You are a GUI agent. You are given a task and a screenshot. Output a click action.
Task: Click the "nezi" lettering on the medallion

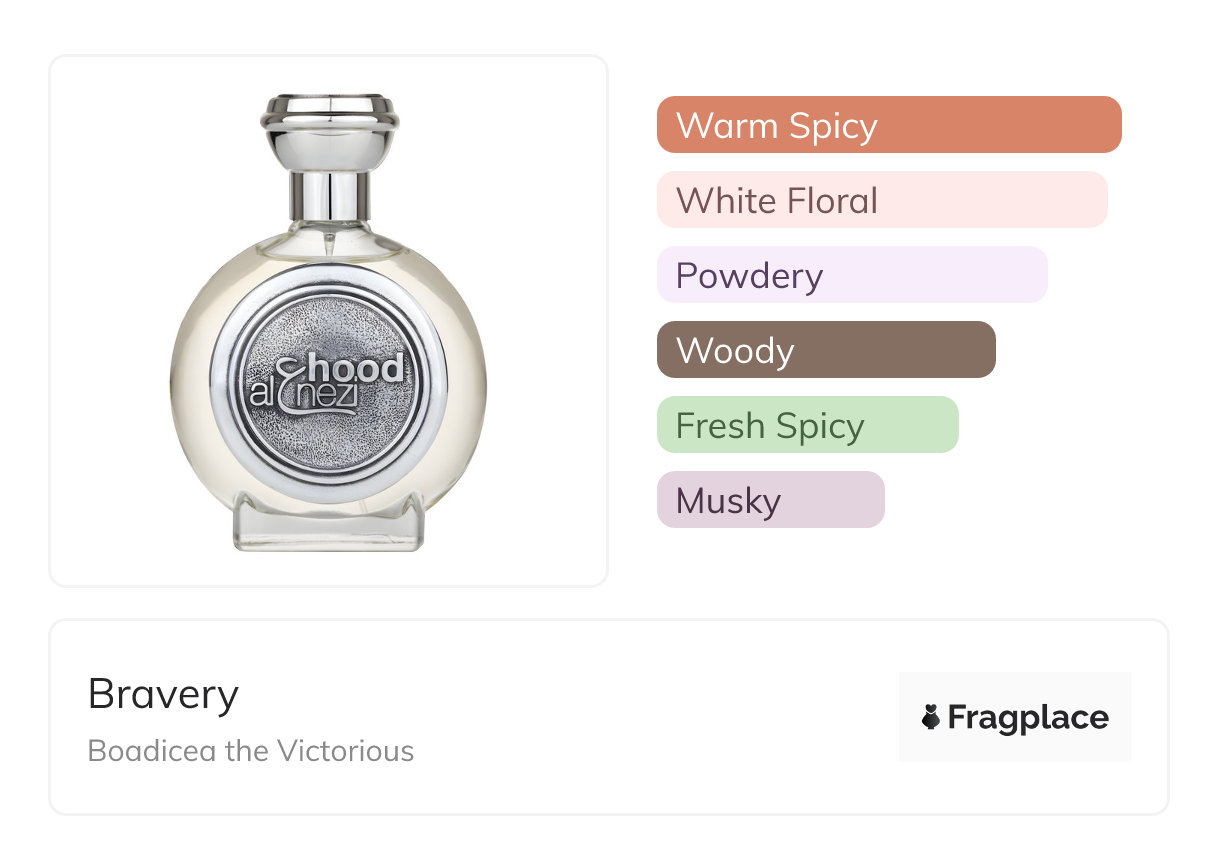point(328,399)
